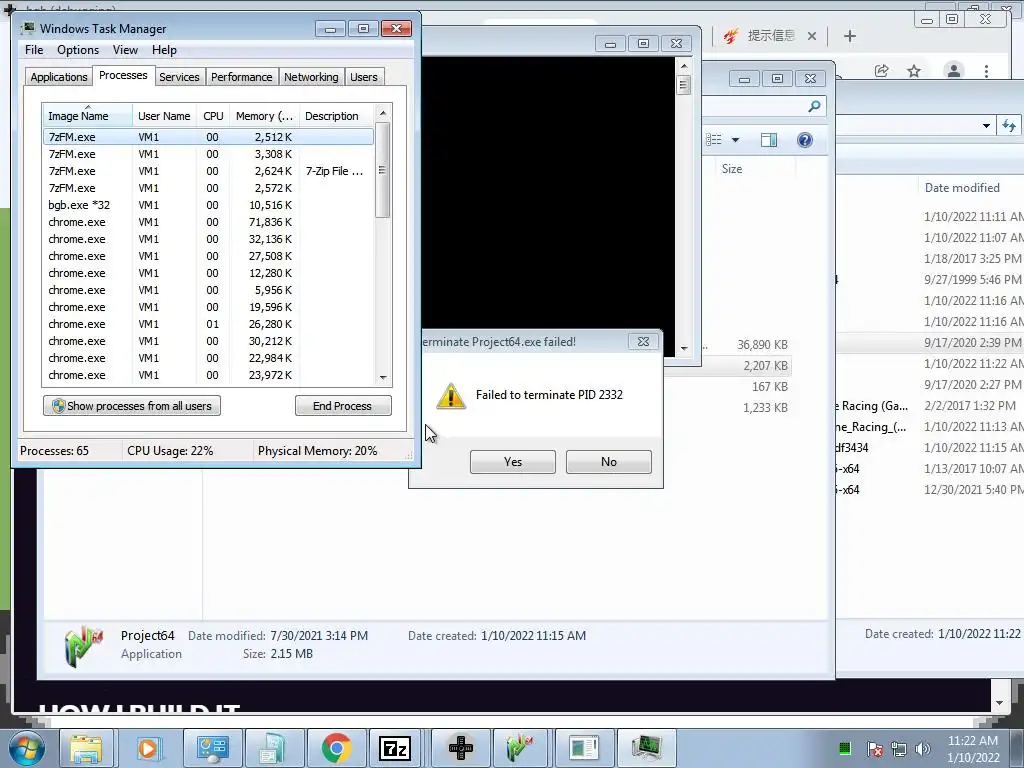Open Explorer change view dropdown arrow
Screen dimensions: 1024x768
[735, 140]
